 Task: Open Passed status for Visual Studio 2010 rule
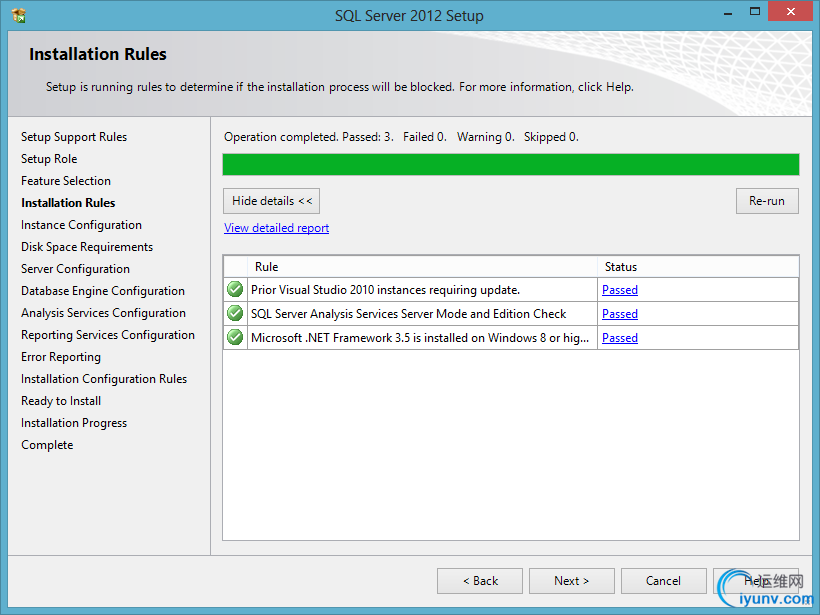click(x=620, y=290)
